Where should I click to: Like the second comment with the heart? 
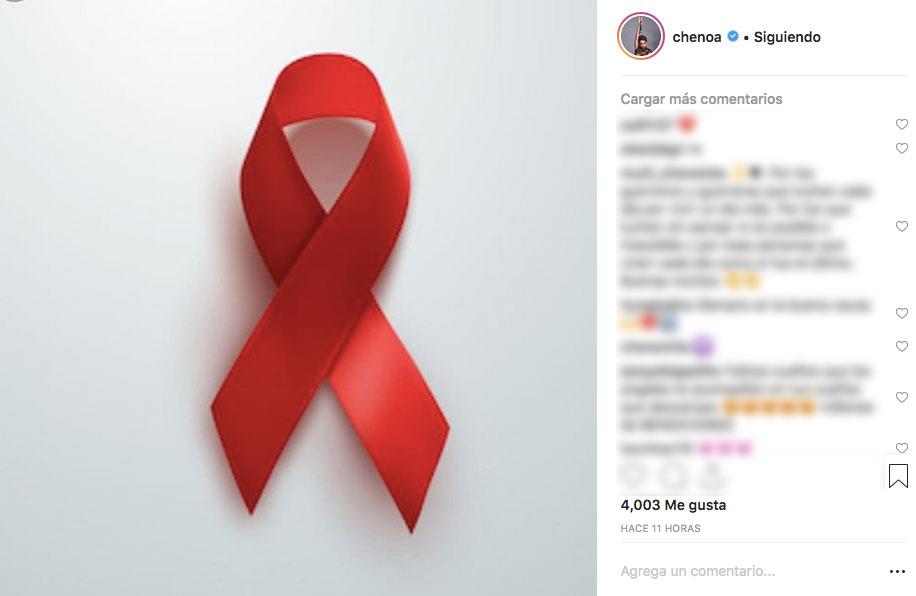pos(901,148)
